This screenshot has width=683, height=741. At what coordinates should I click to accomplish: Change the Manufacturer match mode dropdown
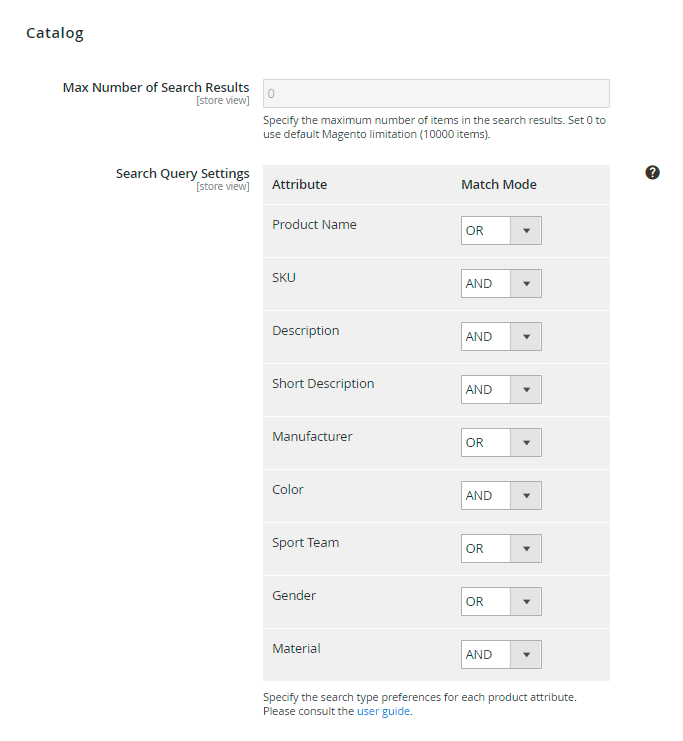point(501,443)
